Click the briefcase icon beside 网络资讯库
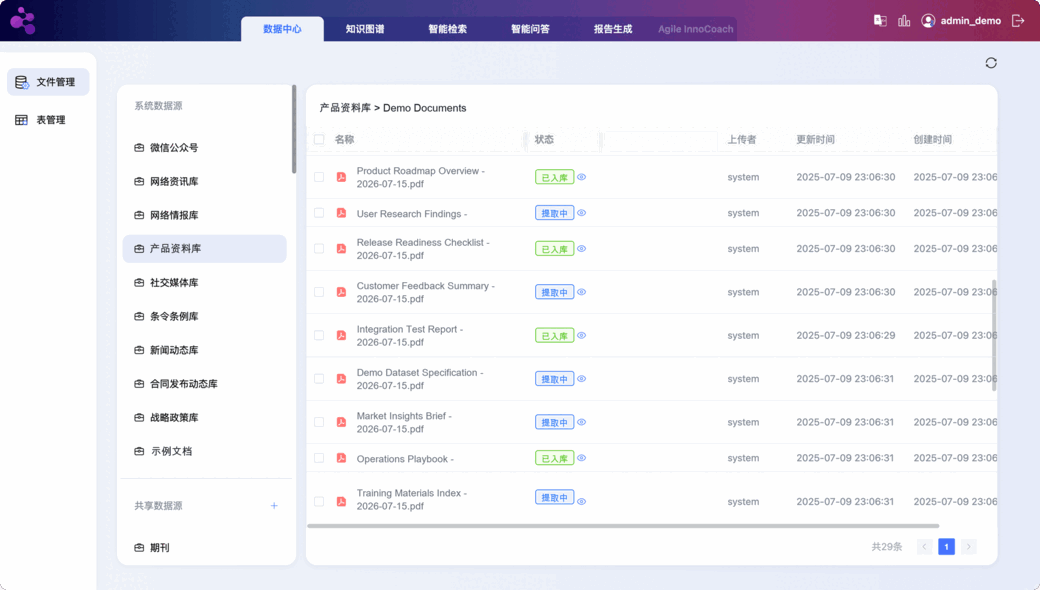Image resolution: width=1040 pixels, height=590 pixels. [x=139, y=182]
